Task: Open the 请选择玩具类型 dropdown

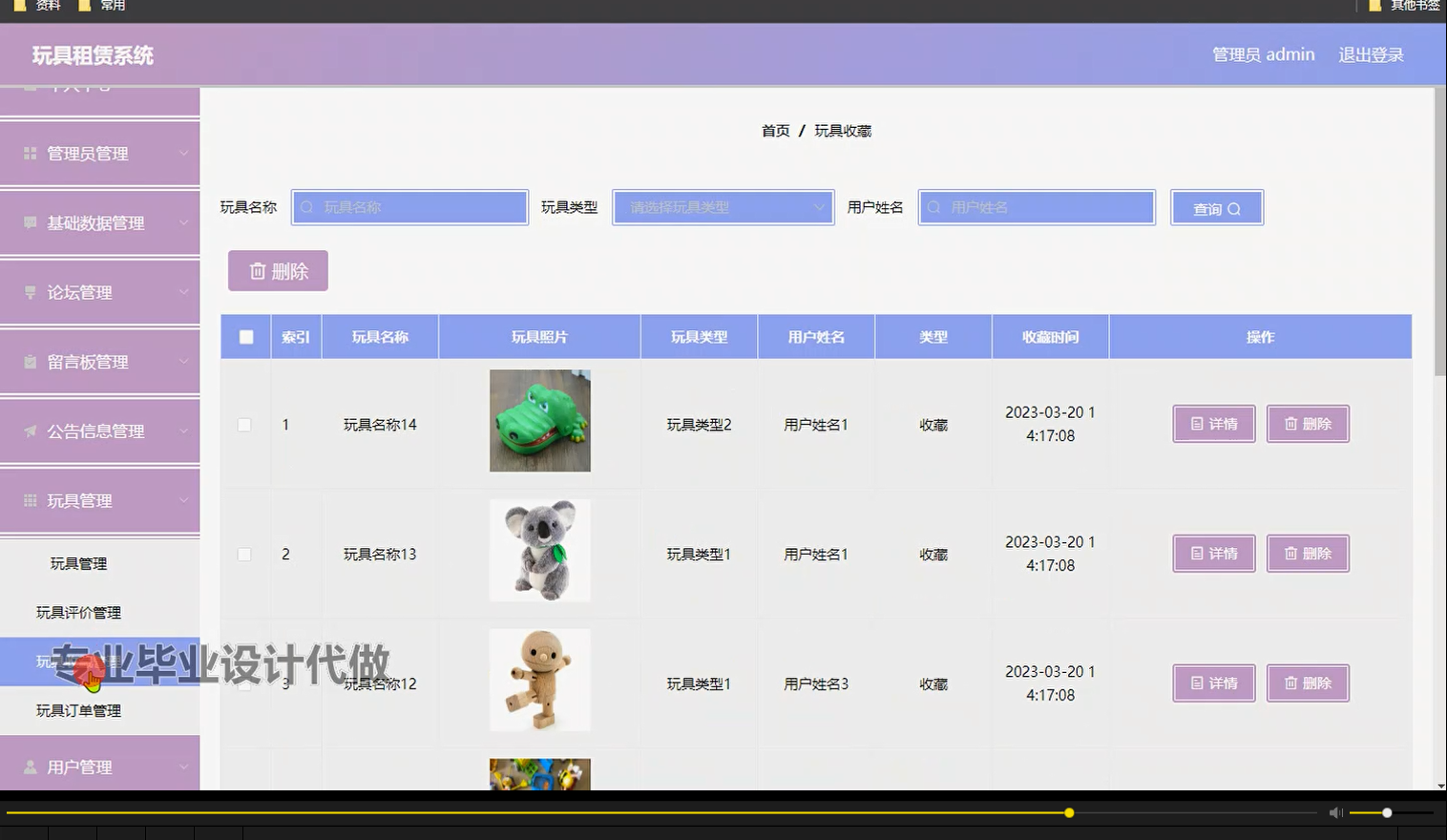Action: pyautogui.click(x=723, y=207)
